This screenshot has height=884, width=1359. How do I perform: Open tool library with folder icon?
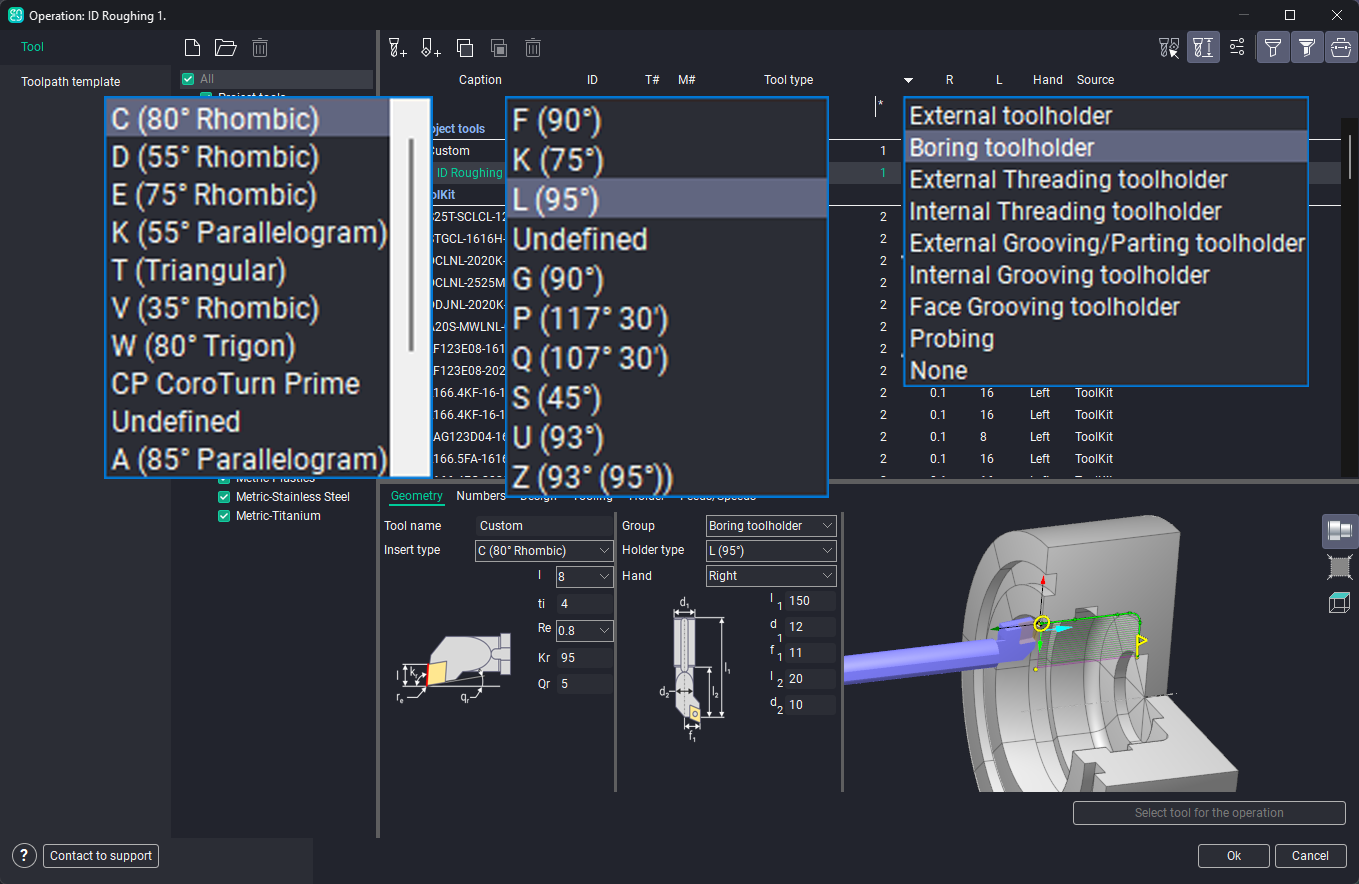click(x=226, y=47)
